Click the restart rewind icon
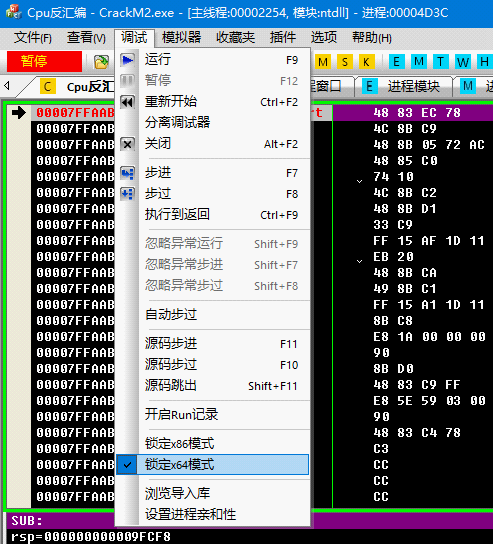Image resolution: width=494 pixels, height=545 pixels. (128, 102)
